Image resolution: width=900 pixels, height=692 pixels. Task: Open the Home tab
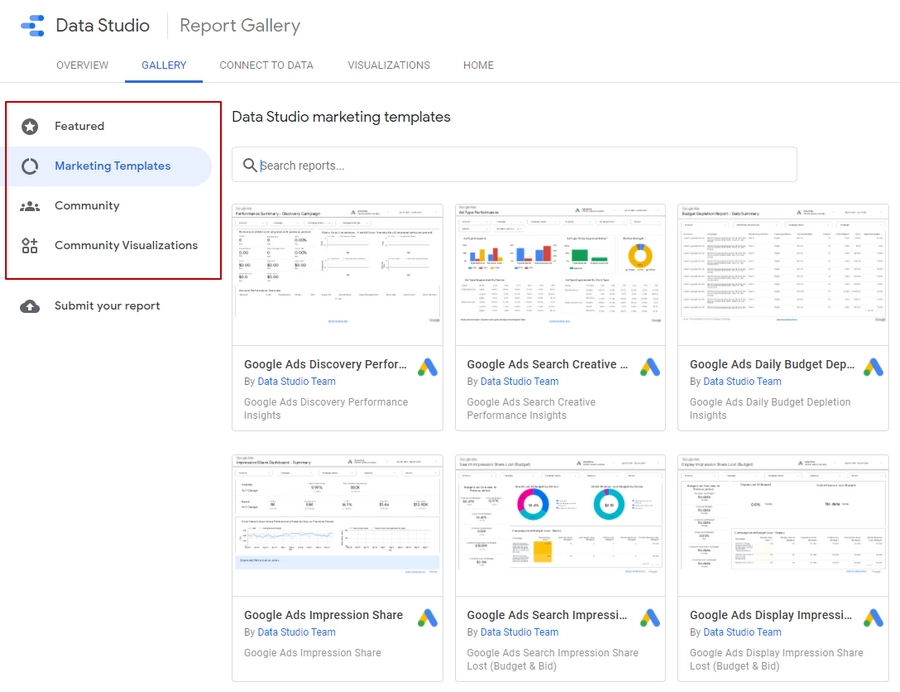pos(478,65)
